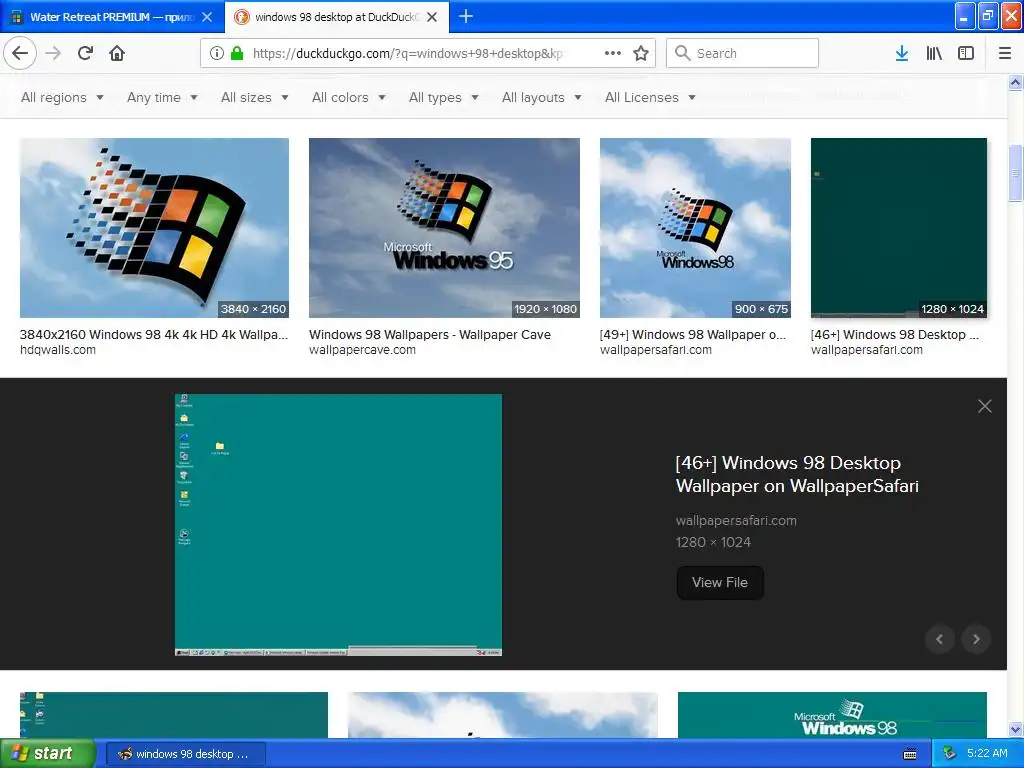Click the dark teal 1280 × 1024 thumbnail

tap(899, 228)
